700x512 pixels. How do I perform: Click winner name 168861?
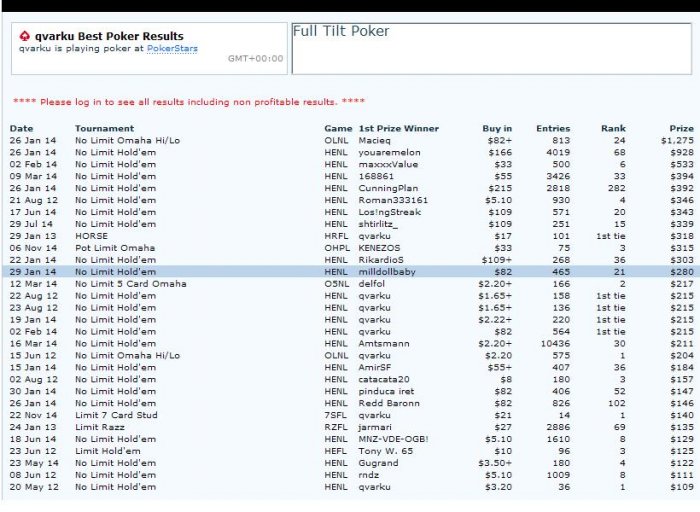point(376,176)
